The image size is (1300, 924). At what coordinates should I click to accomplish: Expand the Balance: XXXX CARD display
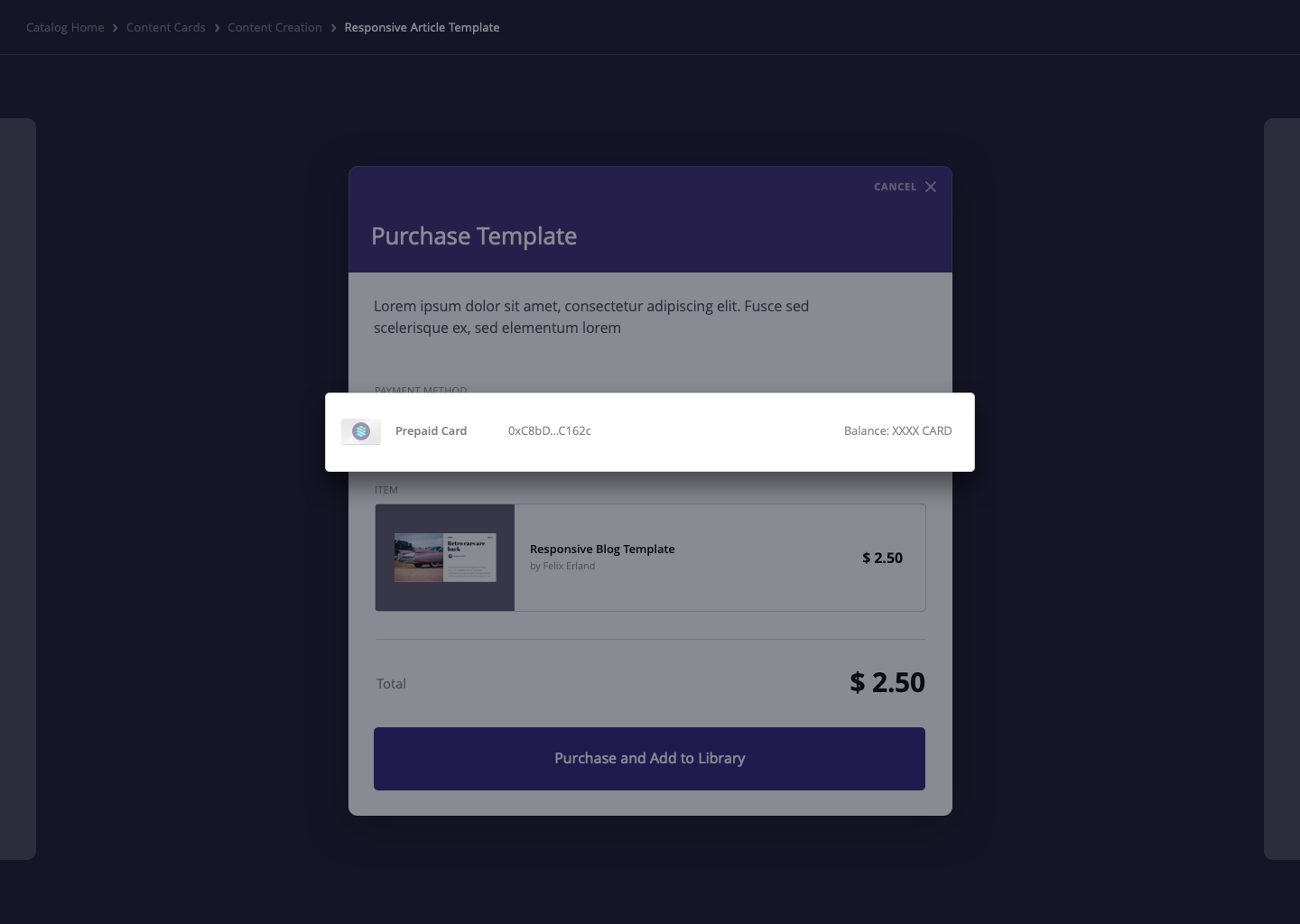(x=897, y=431)
